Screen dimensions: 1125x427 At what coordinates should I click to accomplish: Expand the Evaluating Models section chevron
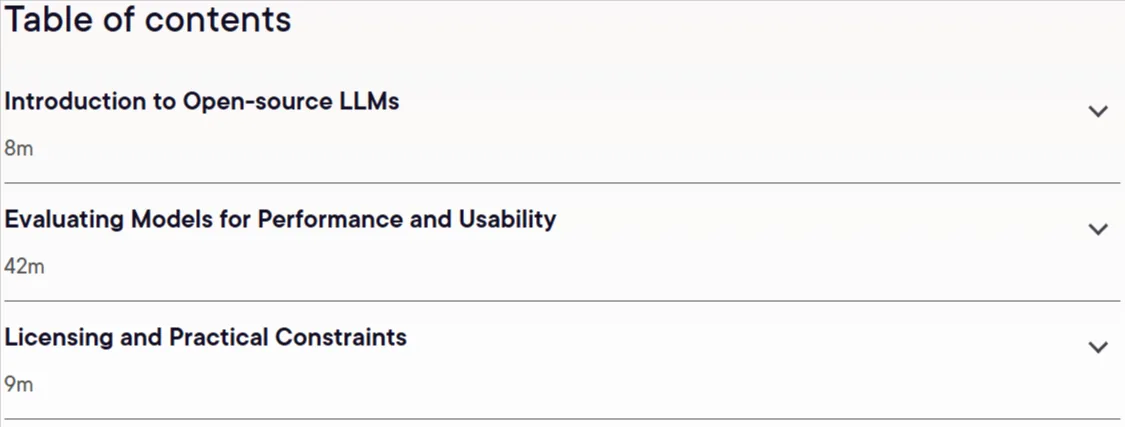[x=1098, y=229]
